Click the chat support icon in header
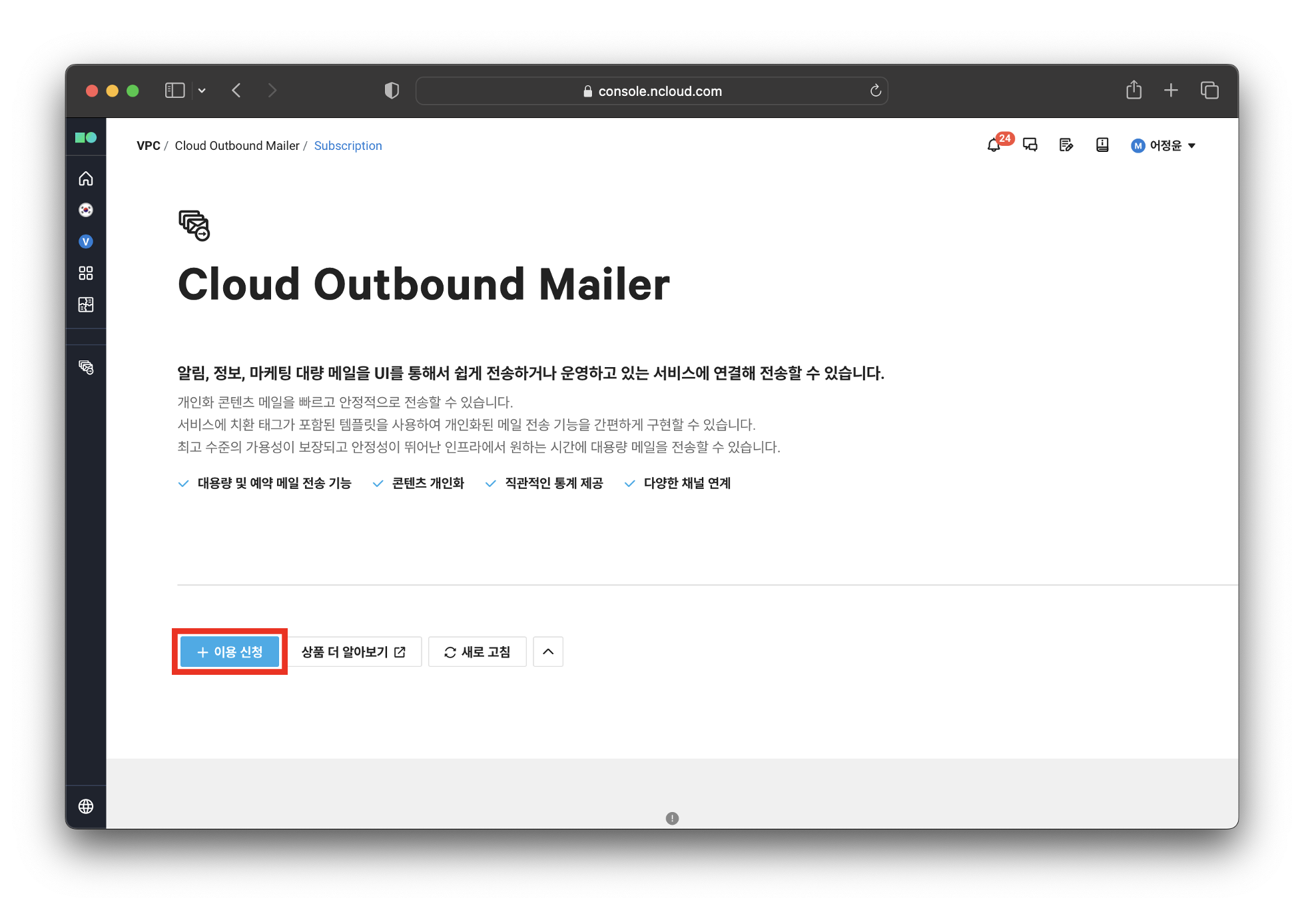Screen dimensions: 1316x910 (1030, 145)
